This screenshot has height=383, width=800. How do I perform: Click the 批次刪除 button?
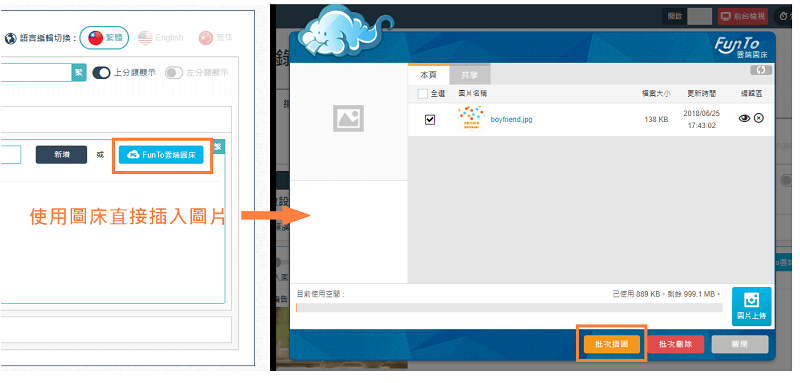[x=676, y=344]
